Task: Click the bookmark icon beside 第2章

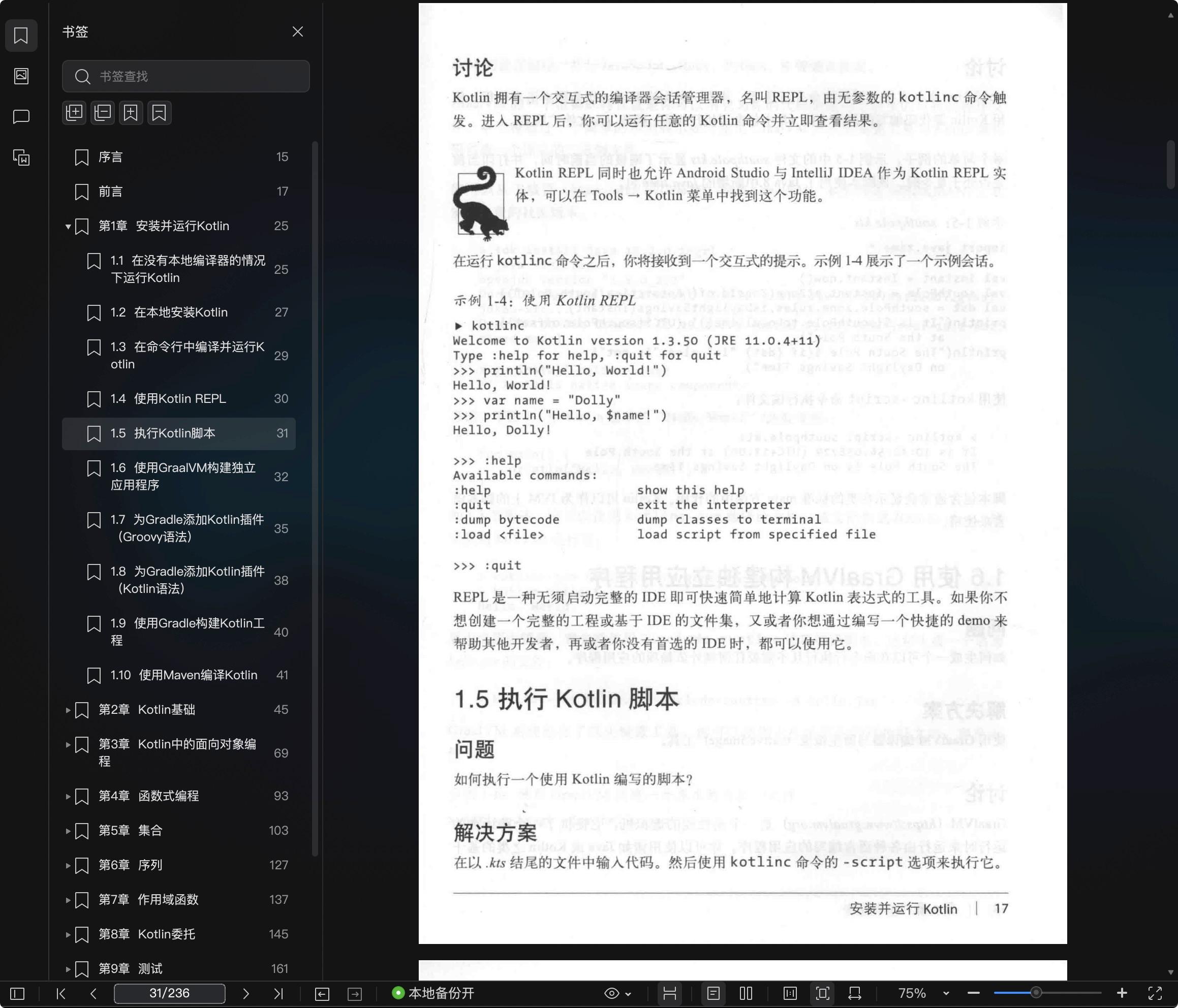Action: tap(82, 710)
